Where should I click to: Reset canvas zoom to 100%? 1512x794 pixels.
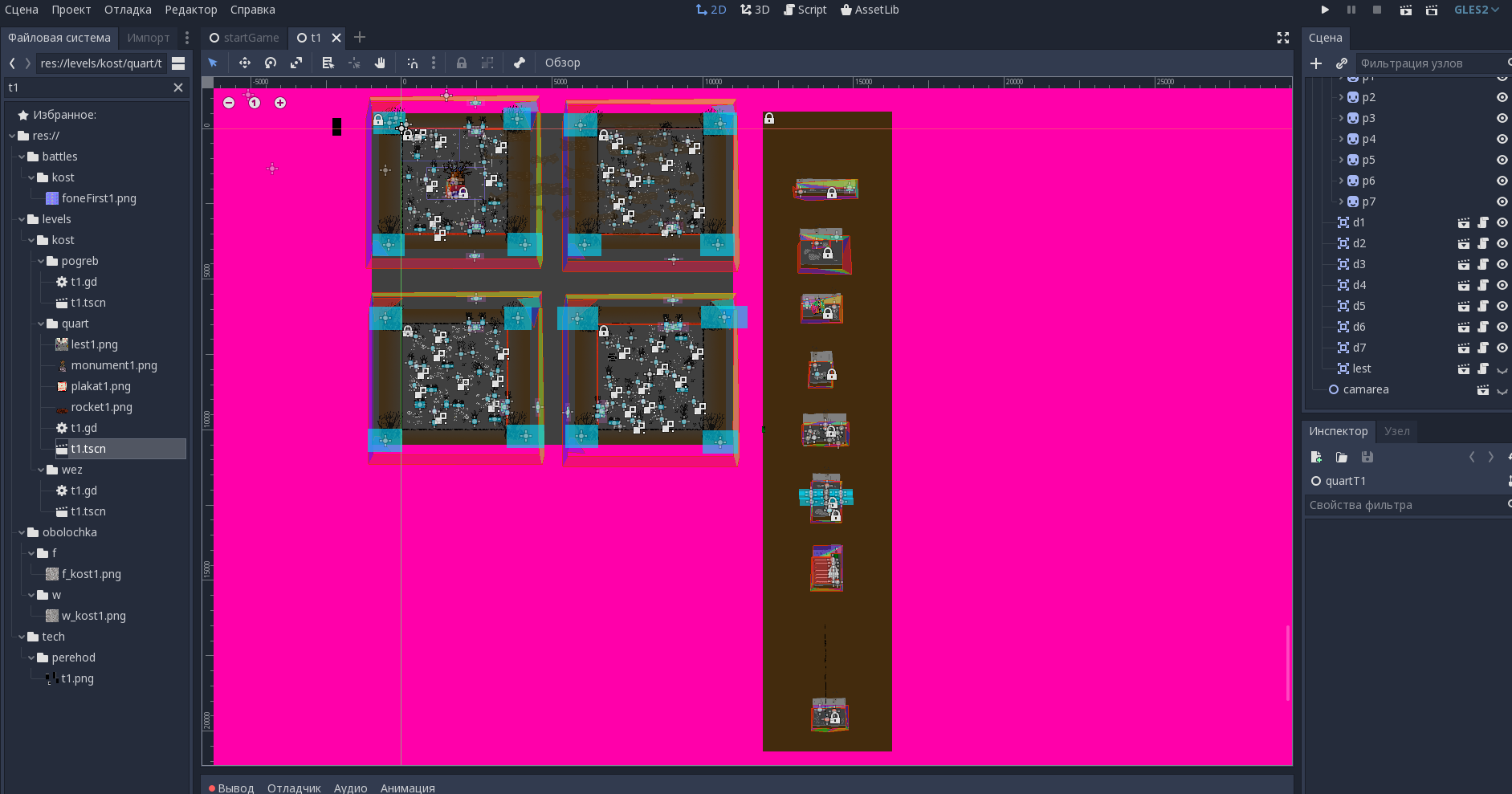pos(255,103)
